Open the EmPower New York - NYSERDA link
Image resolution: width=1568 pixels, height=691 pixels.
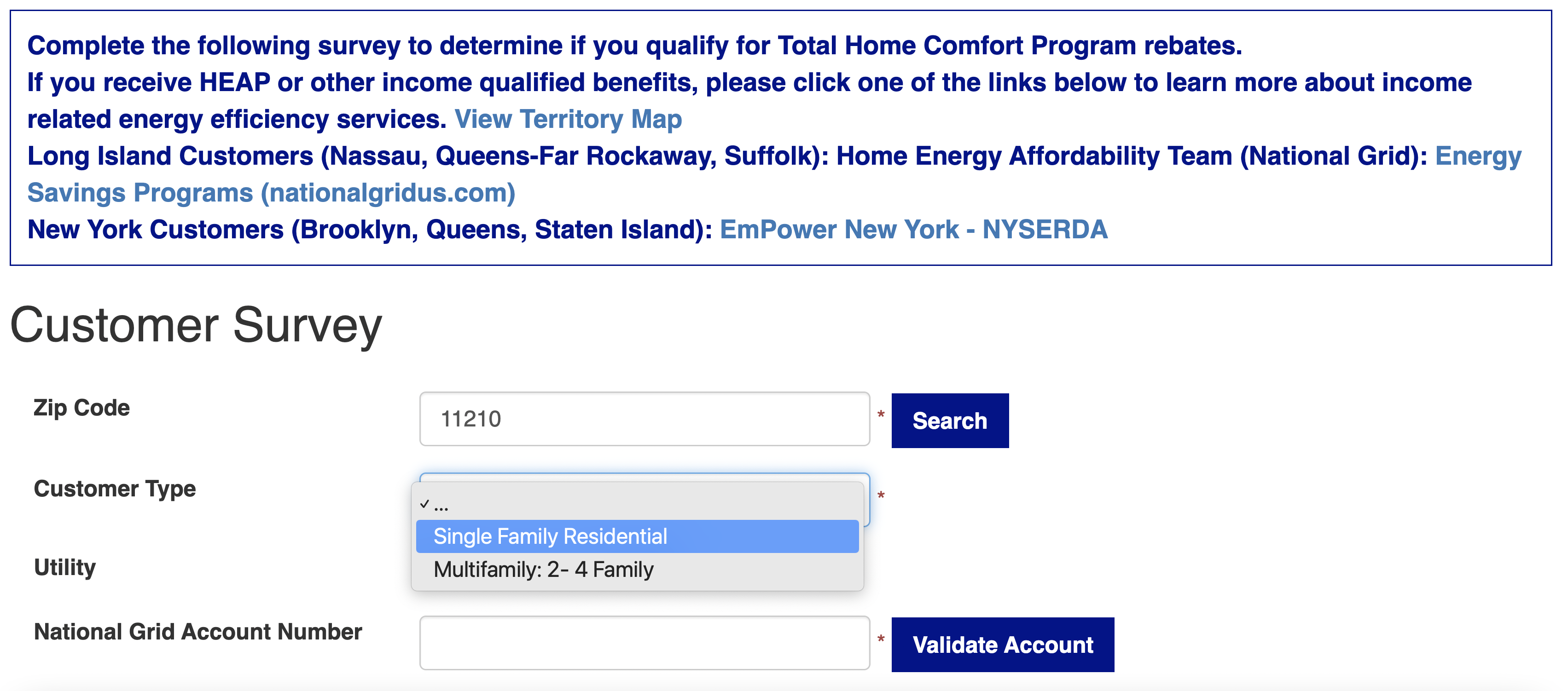[913, 229]
